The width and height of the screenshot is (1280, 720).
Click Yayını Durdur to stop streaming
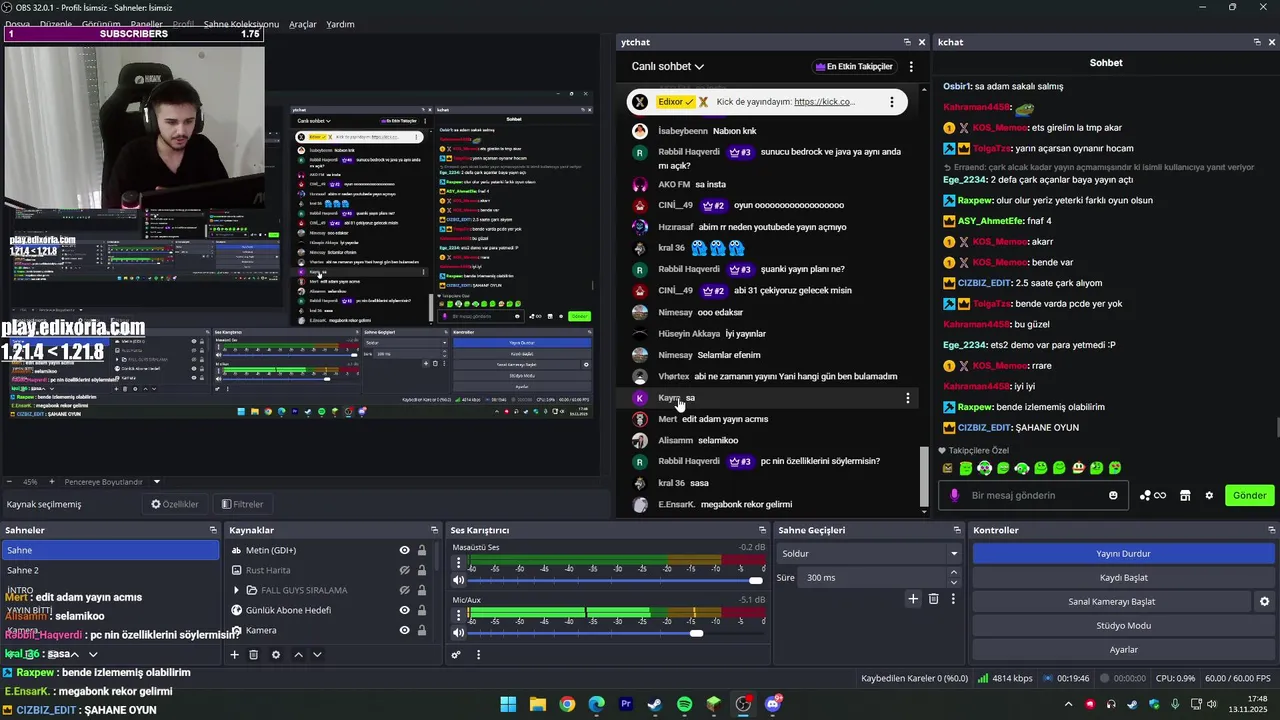1123,553
